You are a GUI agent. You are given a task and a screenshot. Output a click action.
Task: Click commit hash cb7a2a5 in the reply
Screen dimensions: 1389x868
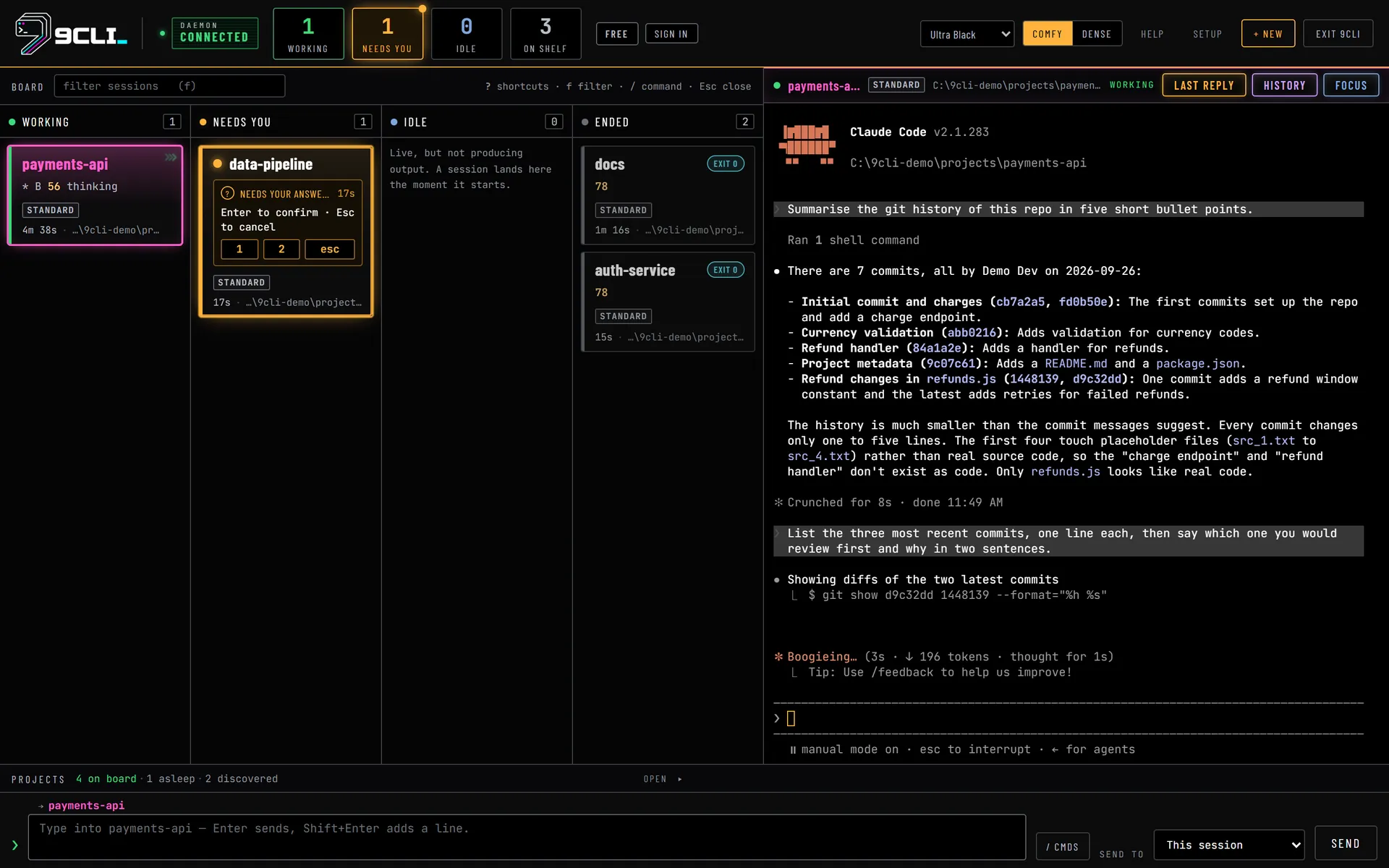(1020, 302)
